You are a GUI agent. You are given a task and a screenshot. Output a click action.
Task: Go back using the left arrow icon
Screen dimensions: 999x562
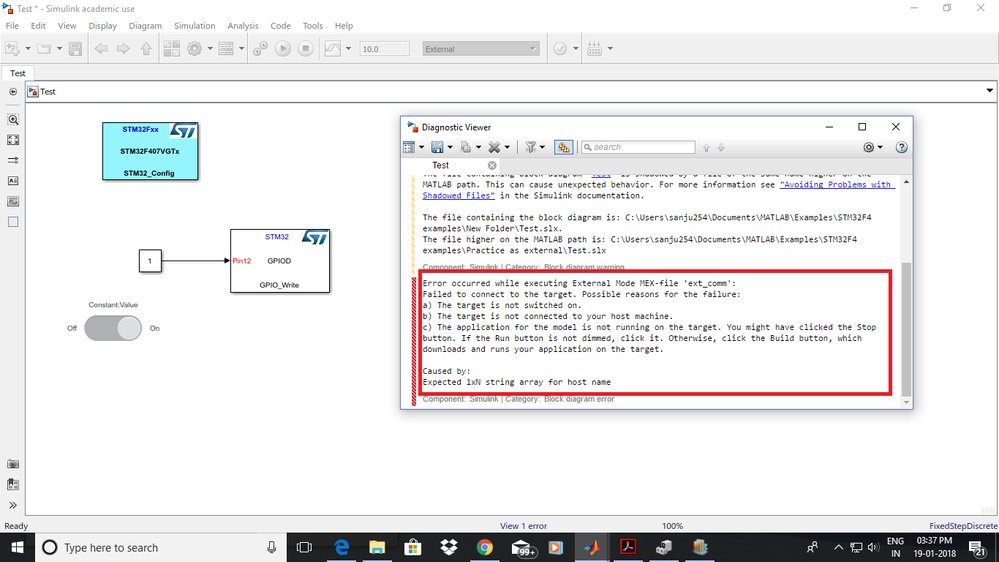101,48
